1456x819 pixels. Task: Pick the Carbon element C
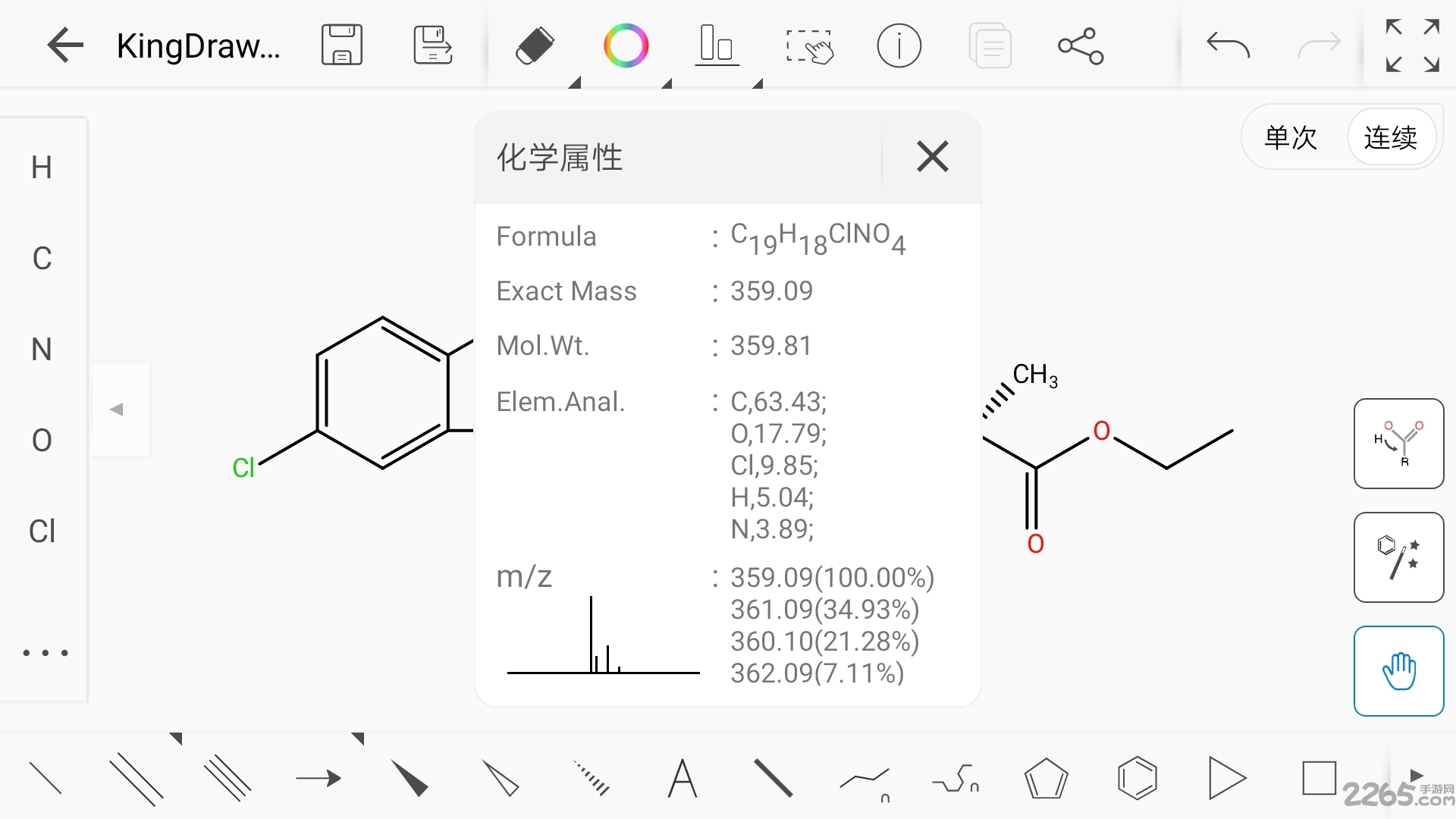point(42,259)
